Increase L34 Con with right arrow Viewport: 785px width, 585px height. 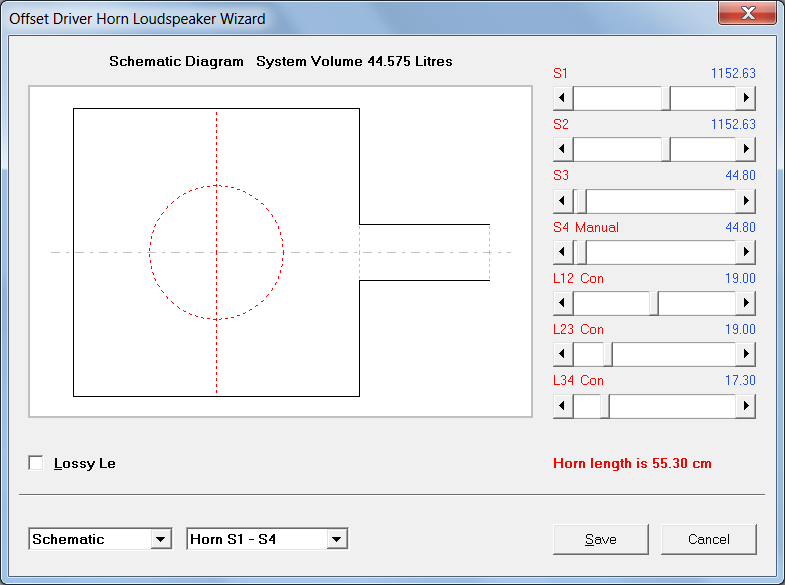point(745,406)
